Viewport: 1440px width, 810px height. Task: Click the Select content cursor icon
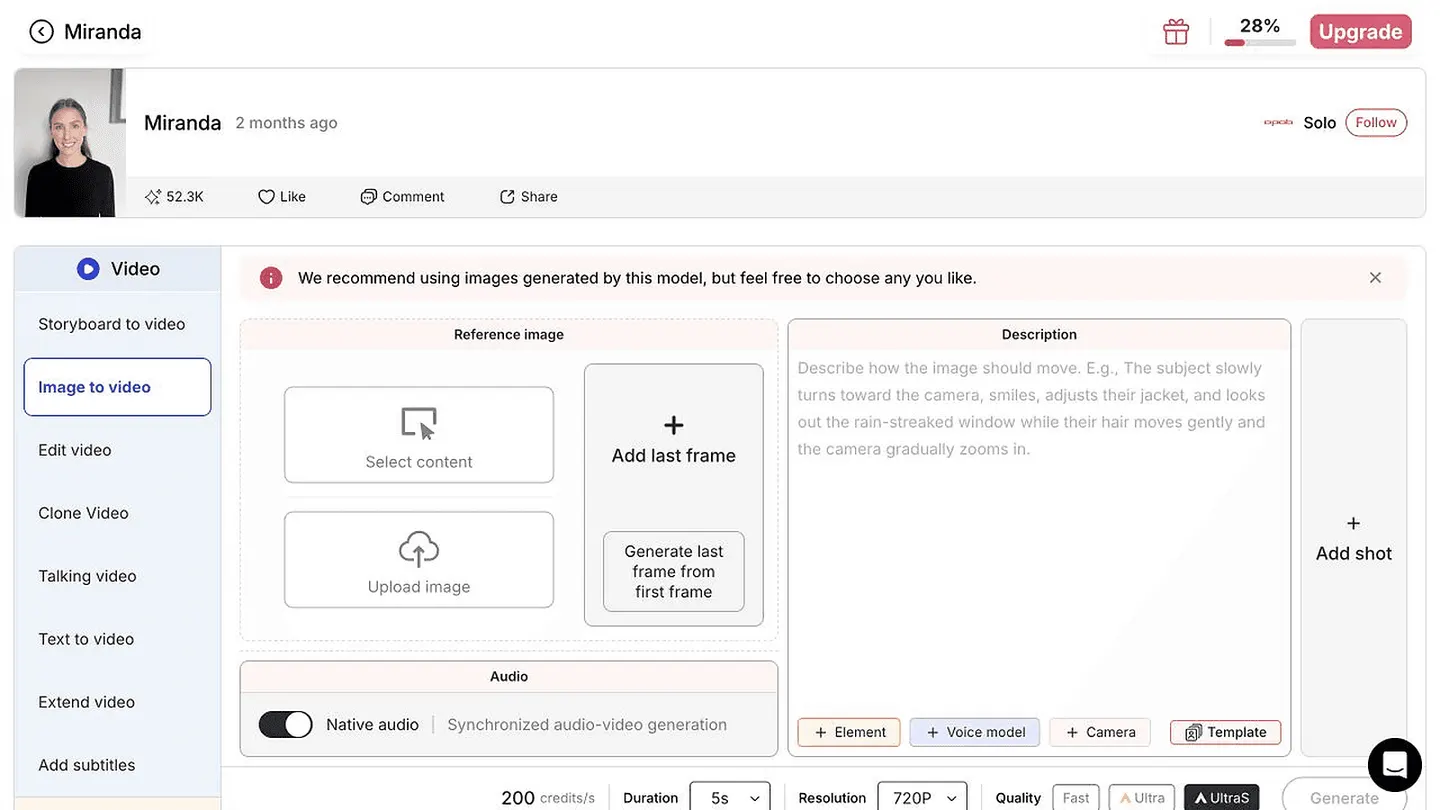tap(419, 423)
